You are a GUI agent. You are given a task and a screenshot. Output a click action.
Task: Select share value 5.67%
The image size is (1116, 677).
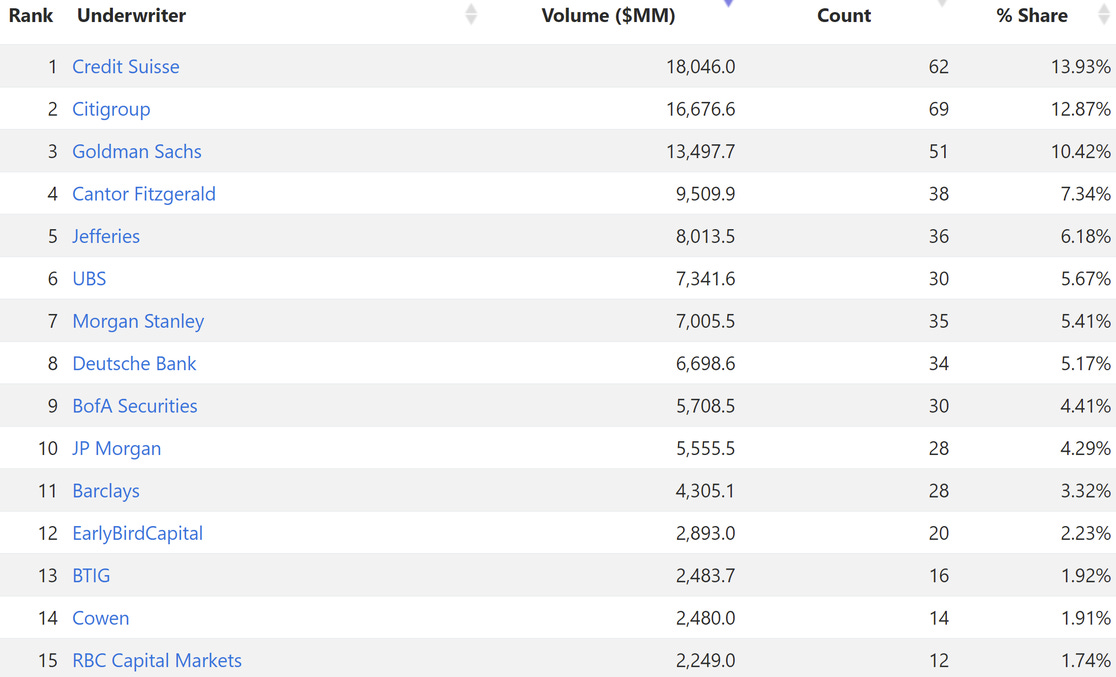pos(1085,278)
